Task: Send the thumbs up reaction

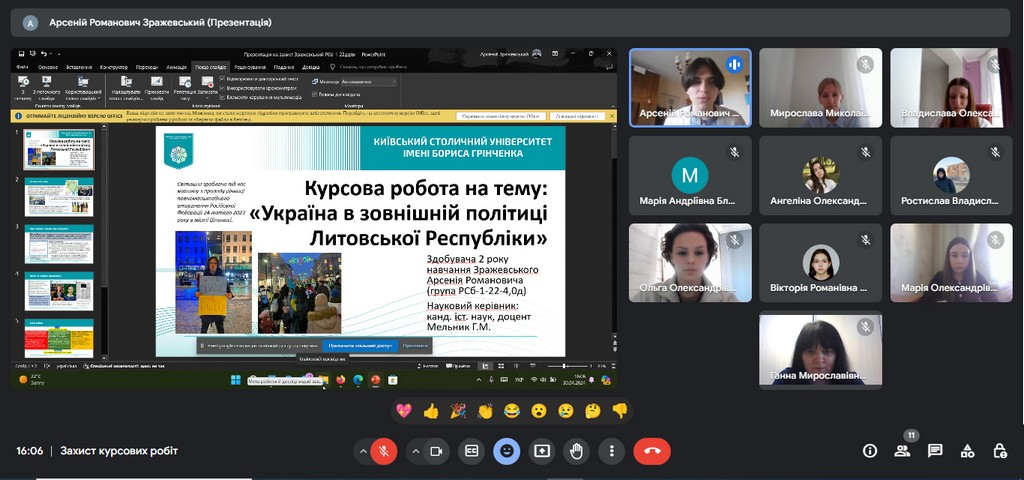Action: pos(431,411)
